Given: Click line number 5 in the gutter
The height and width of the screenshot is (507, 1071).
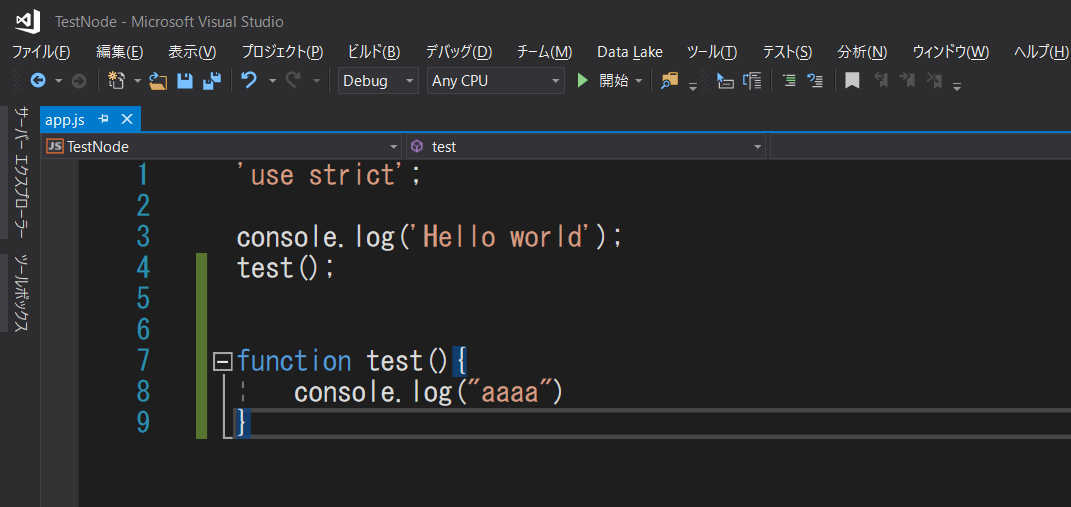Looking at the screenshot, I should point(143,299).
